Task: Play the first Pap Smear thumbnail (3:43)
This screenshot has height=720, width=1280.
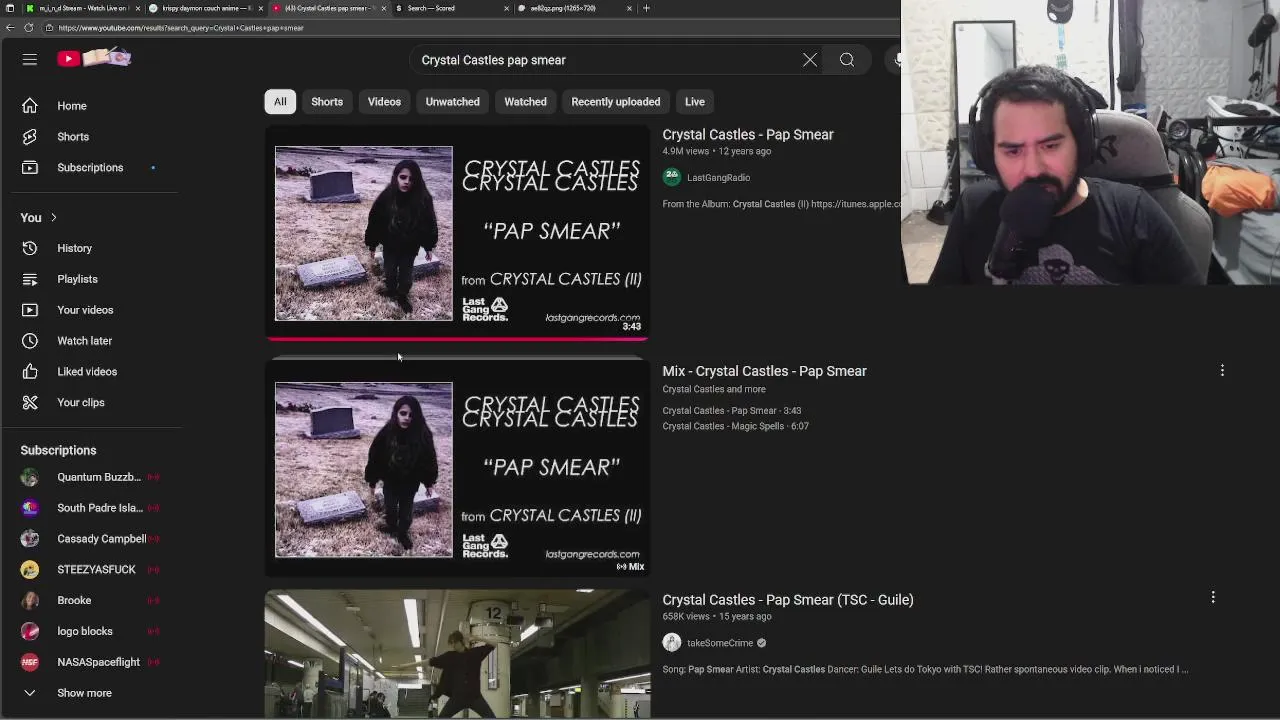Action: (x=458, y=233)
